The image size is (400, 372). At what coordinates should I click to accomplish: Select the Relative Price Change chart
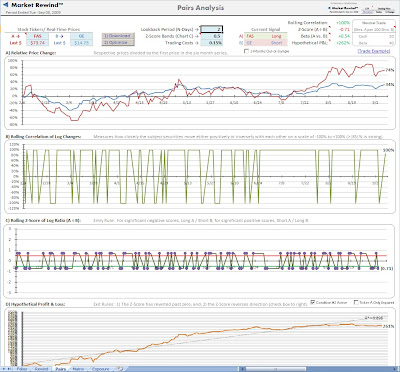tap(200, 93)
